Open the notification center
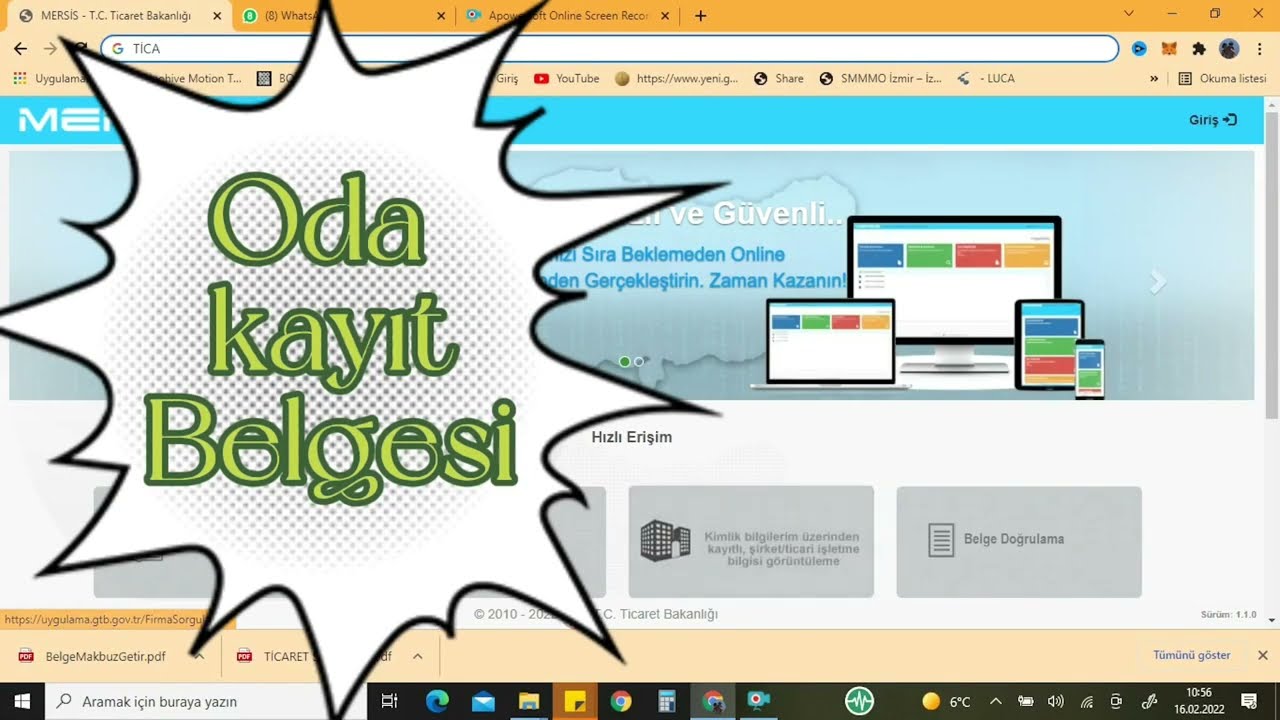1280x720 pixels. (x=1249, y=701)
